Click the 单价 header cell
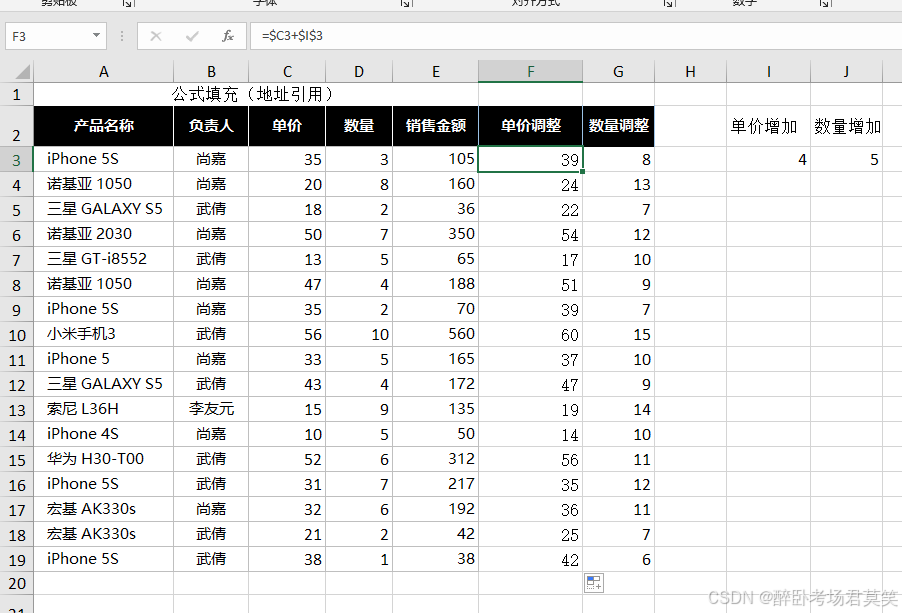 point(287,126)
